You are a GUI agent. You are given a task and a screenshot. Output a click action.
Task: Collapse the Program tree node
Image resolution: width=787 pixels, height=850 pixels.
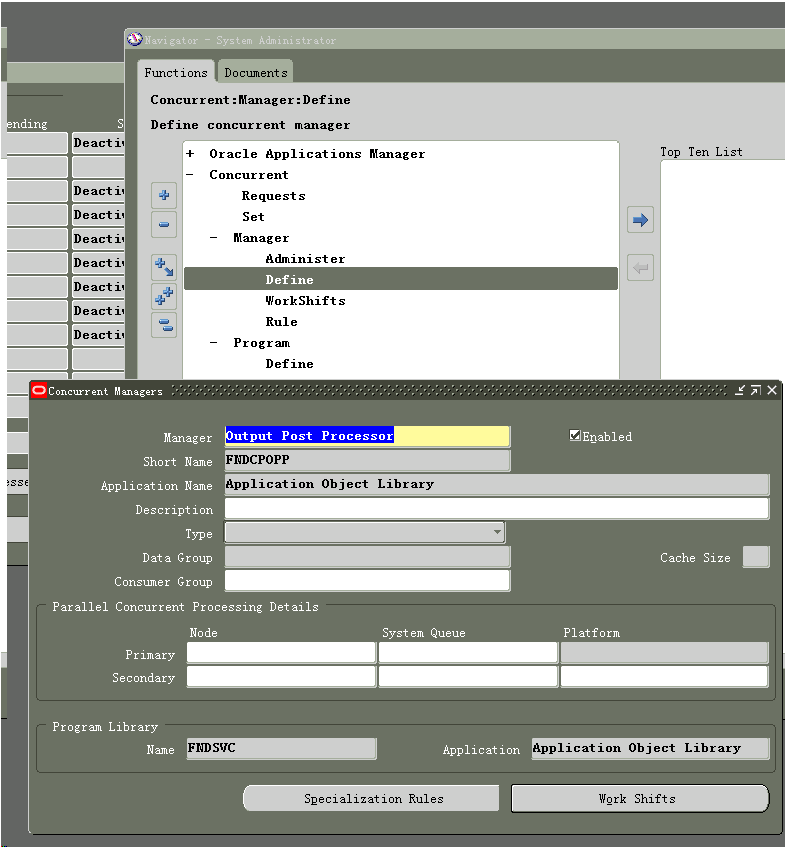click(x=214, y=343)
